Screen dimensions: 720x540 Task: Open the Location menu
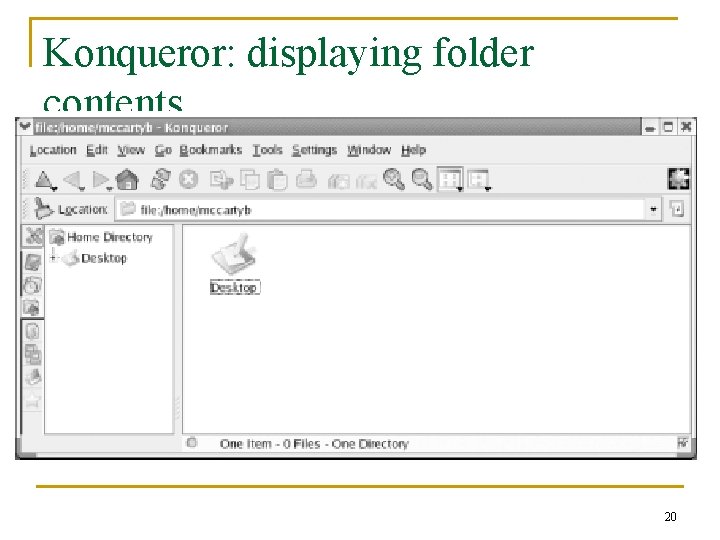(53, 150)
